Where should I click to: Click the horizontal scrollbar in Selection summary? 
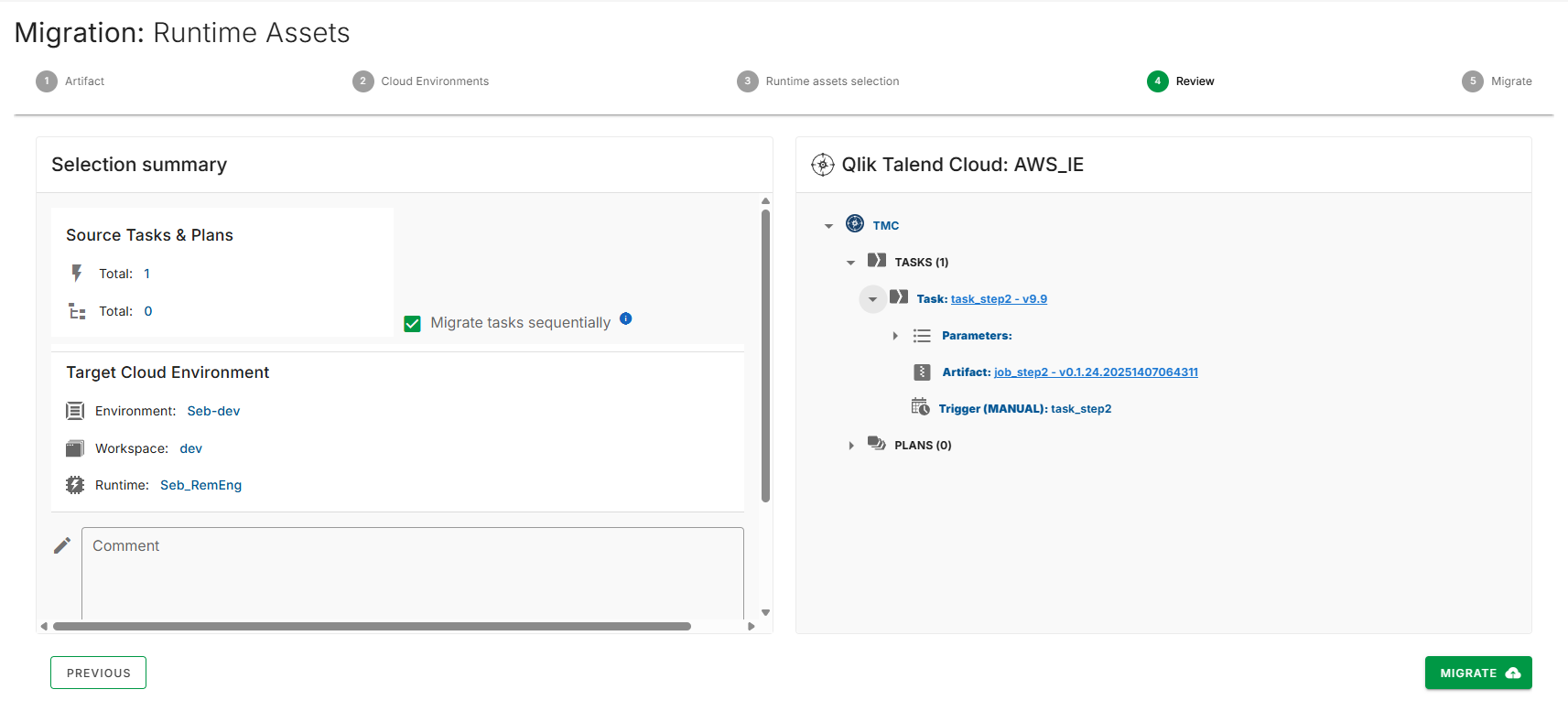point(372,627)
